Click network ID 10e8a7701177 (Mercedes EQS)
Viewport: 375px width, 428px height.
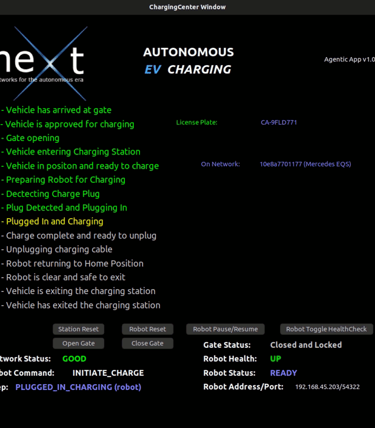[x=305, y=164]
